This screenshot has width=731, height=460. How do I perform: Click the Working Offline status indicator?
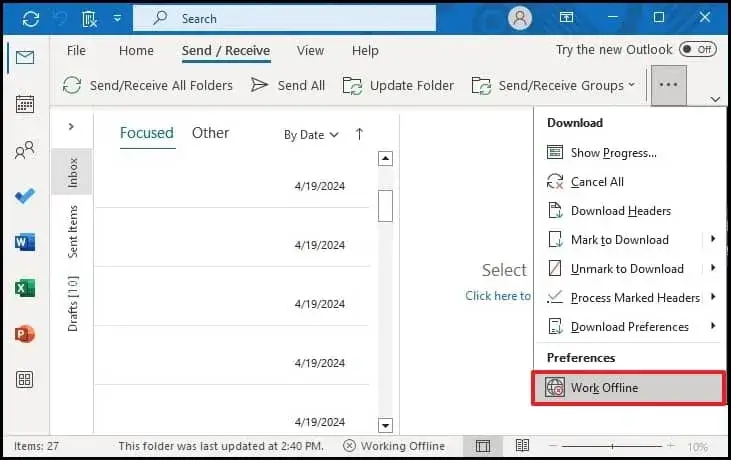(393, 446)
